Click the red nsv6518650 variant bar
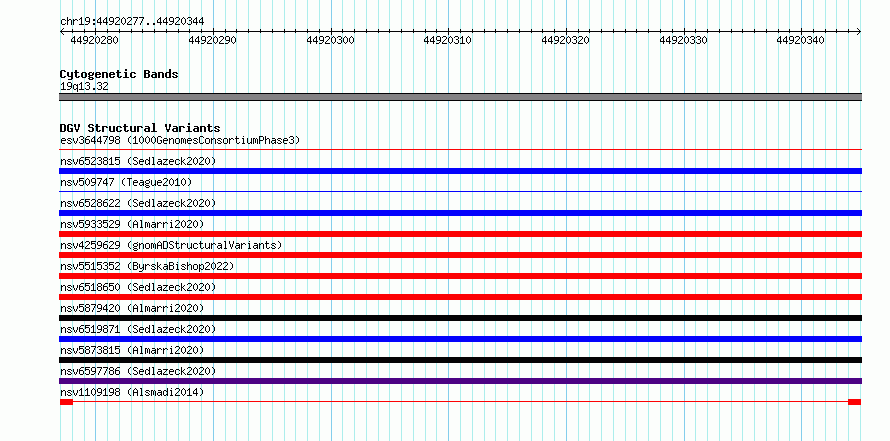890x441 pixels. click(x=460, y=297)
